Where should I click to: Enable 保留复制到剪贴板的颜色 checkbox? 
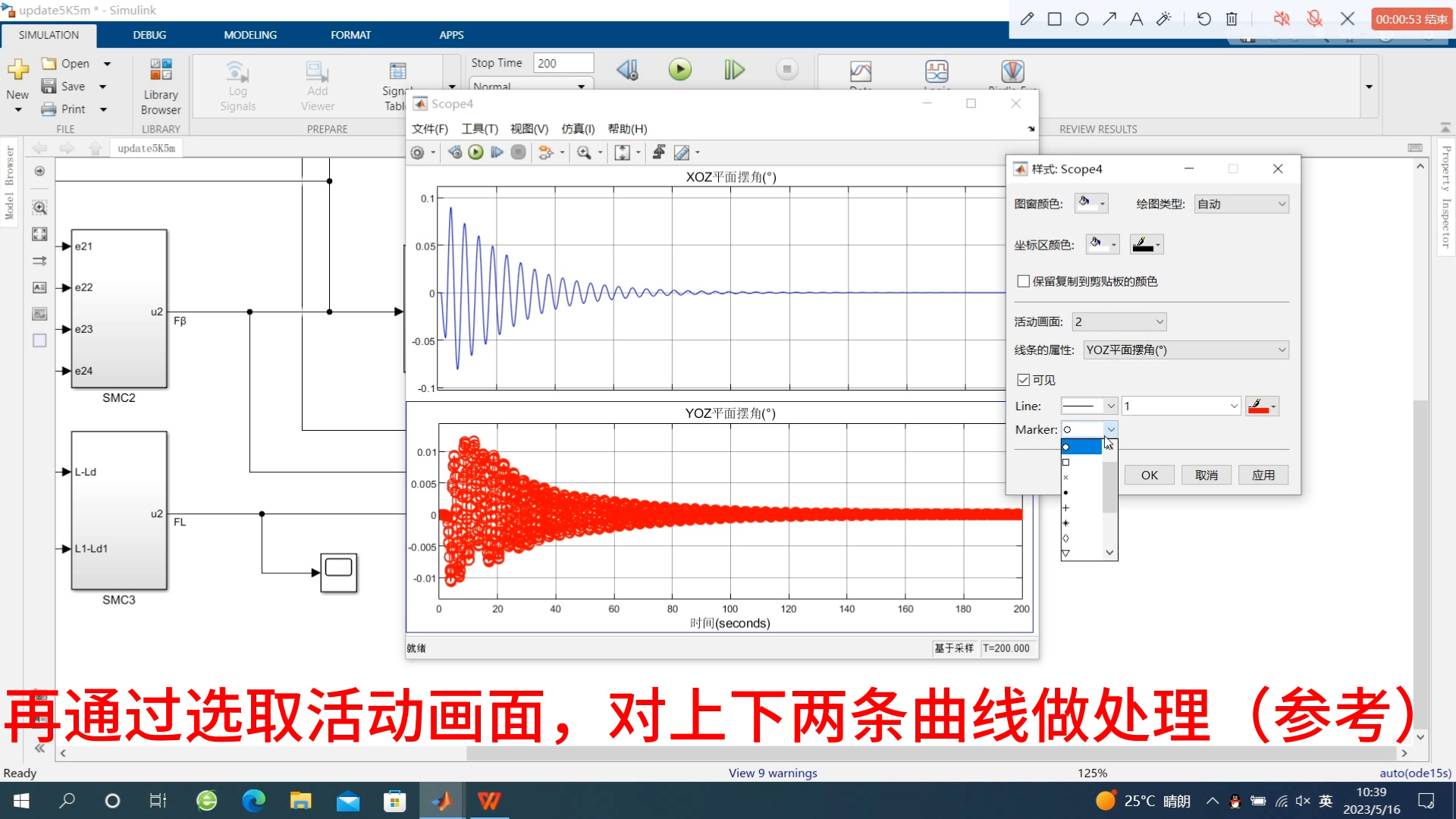pyautogui.click(x=1024, y=281)
